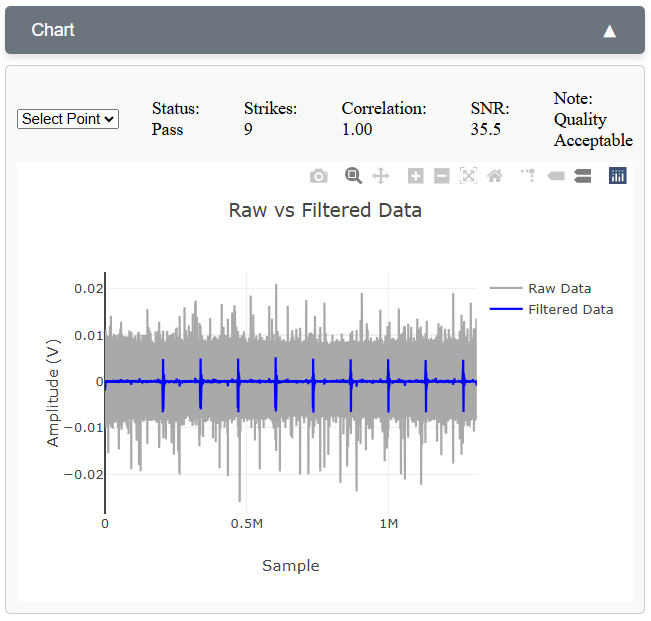The width and height of the screenshot is (651, 621).
Task: Open the Plotly logo link icon
Action: pyautogui.click(x=618, y=176)
